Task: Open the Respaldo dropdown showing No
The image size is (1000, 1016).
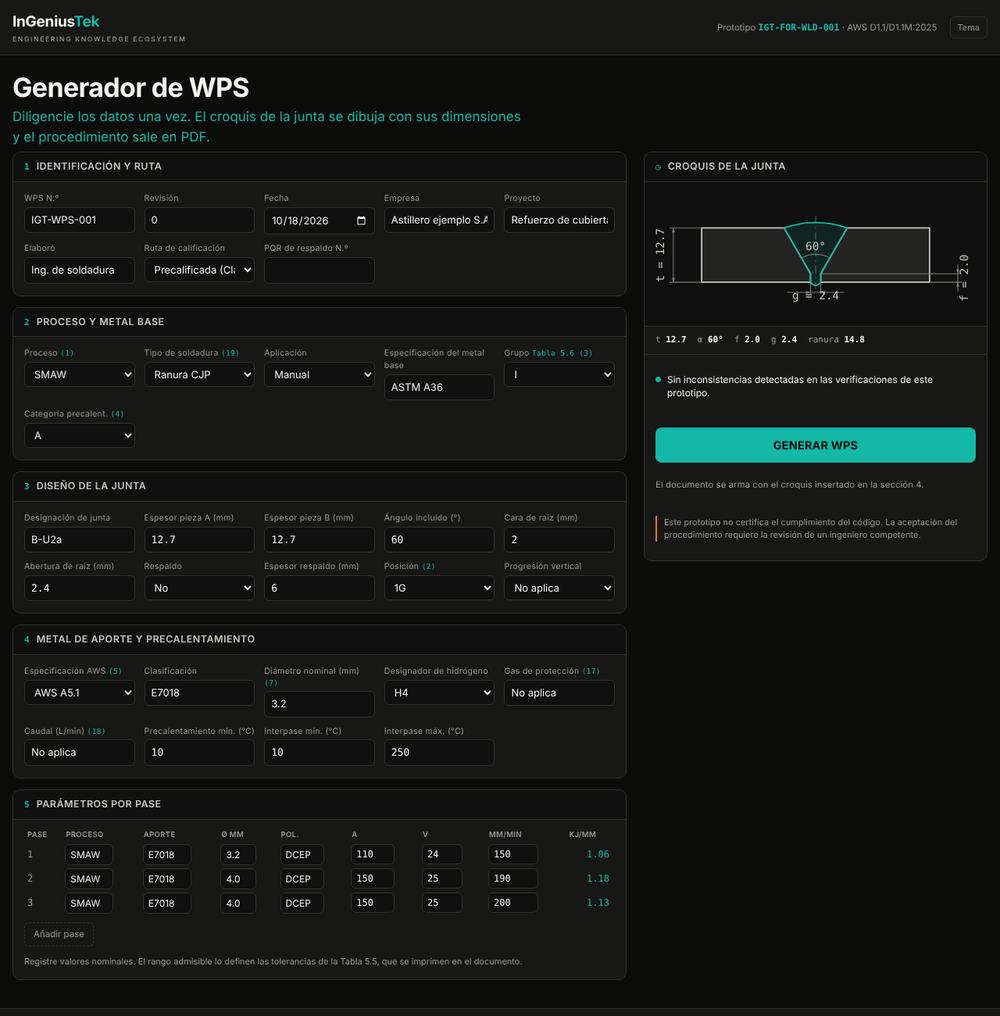Action: pyautogui.click(x=199, y=588)
